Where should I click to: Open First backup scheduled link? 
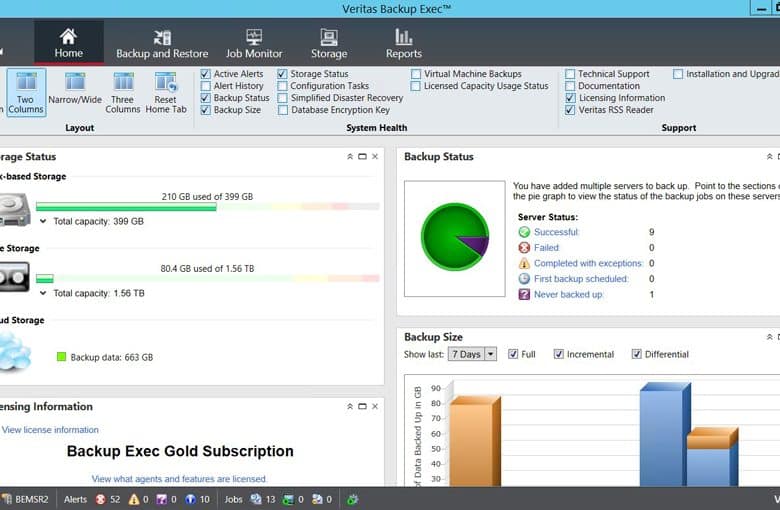click(x=581, y=279)
